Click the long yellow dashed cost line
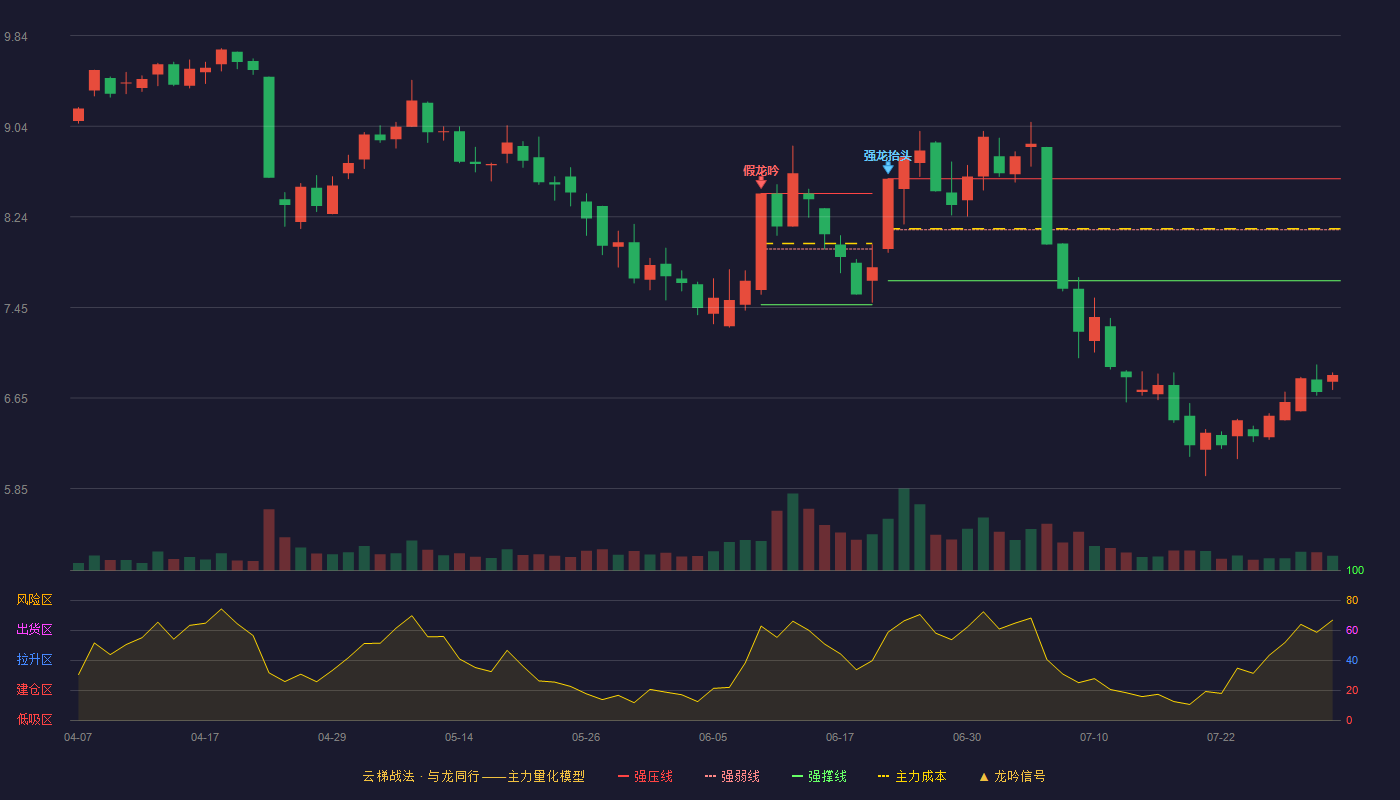This screenshot has width=1400, height=800. pos(1114,229)
